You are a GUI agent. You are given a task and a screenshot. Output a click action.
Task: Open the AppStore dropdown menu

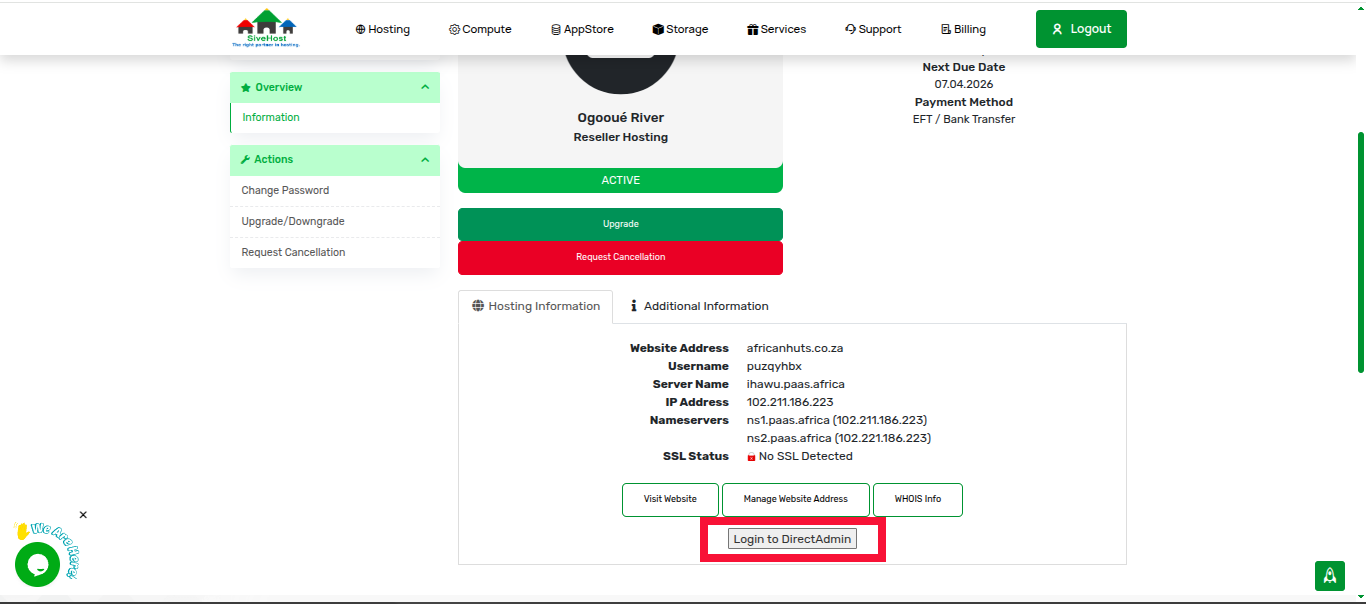tap(582, 29)
